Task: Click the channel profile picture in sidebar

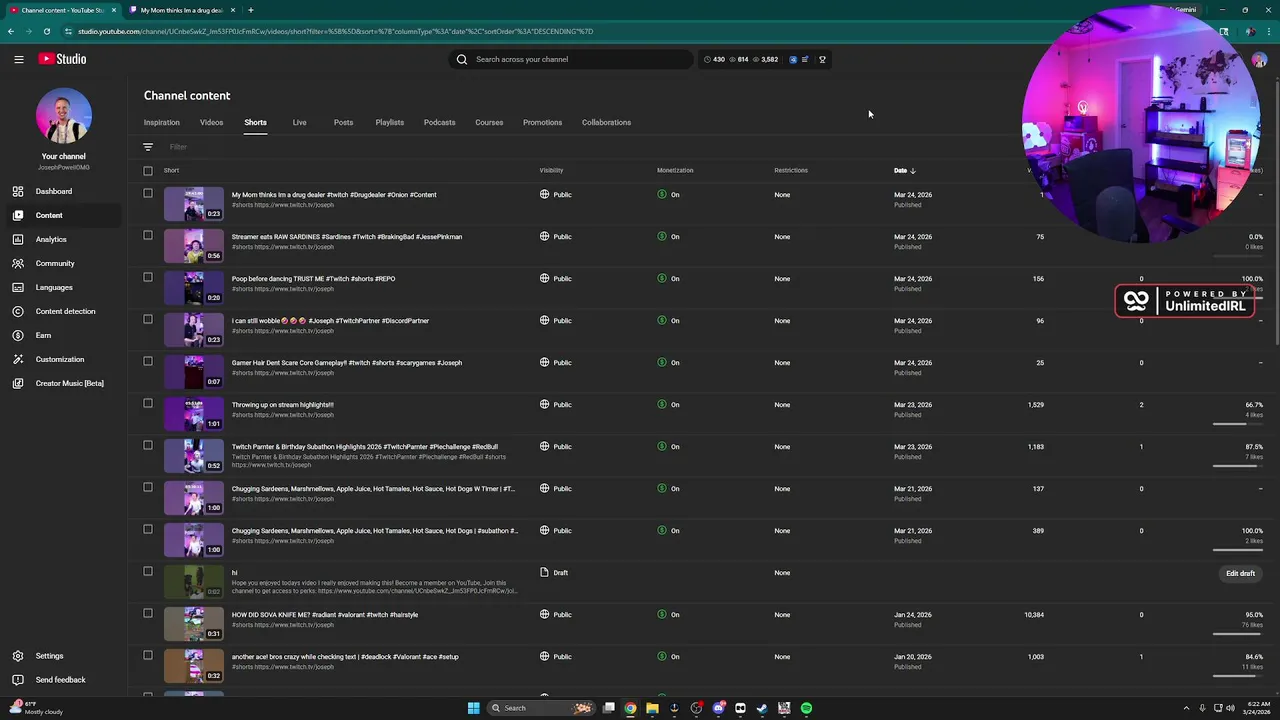Action: 63,116
